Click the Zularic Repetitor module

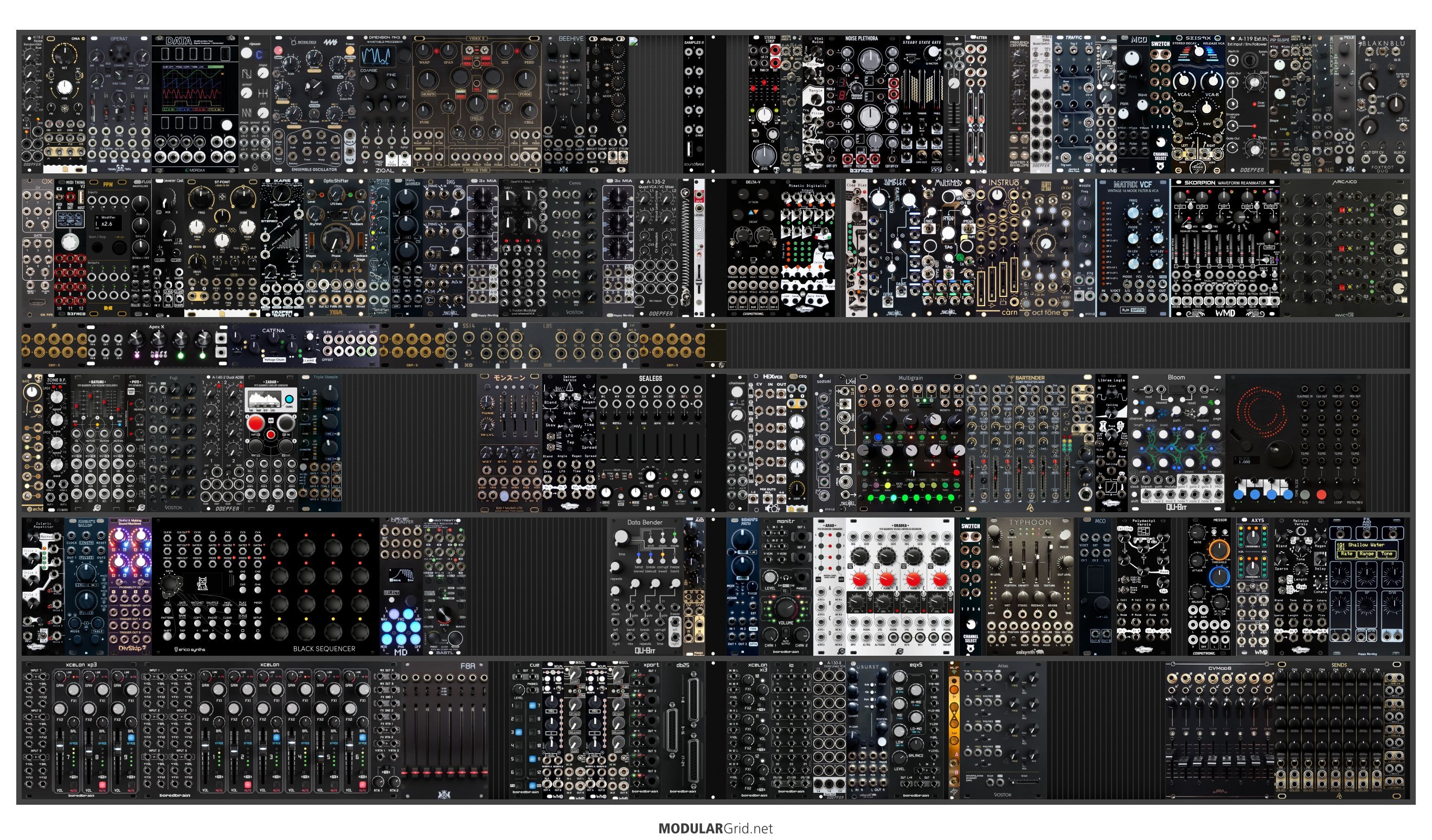pos(43,586)
